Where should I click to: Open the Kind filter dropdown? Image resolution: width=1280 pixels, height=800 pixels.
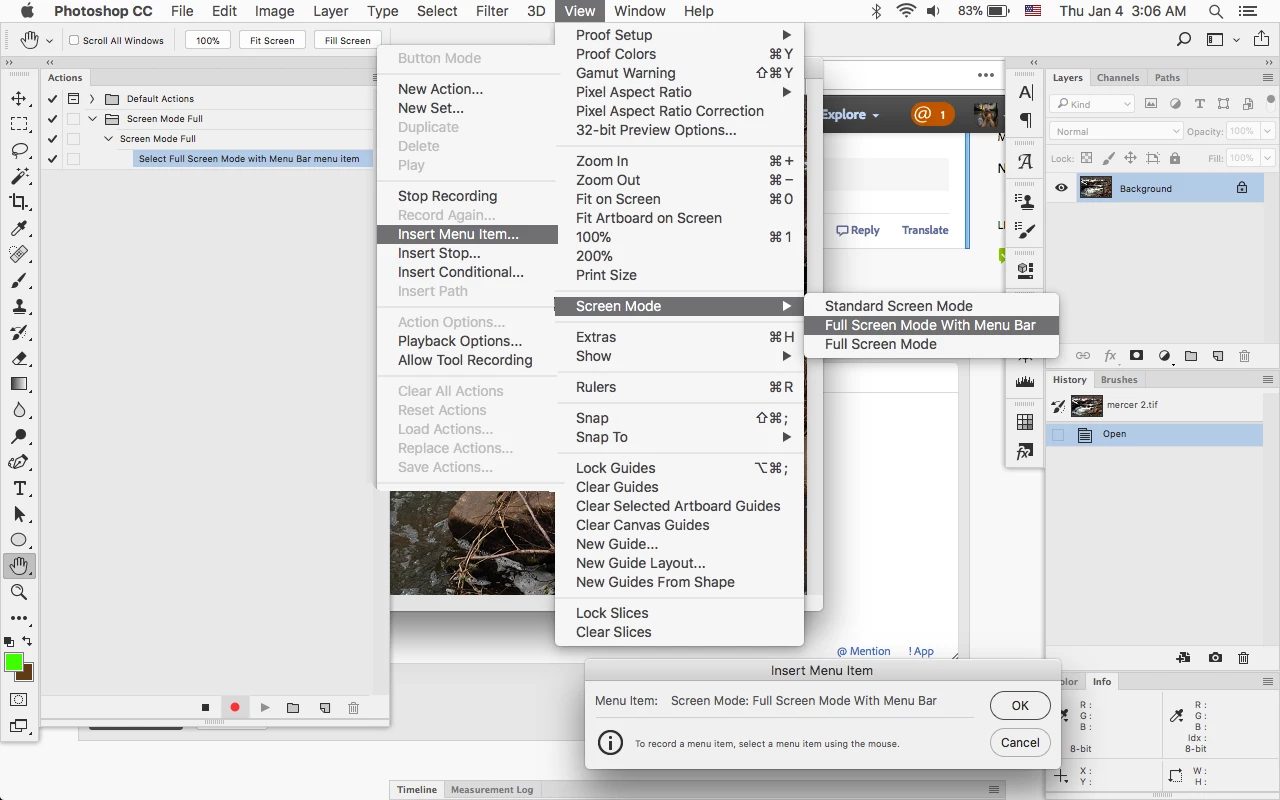tap(1092, 103)
